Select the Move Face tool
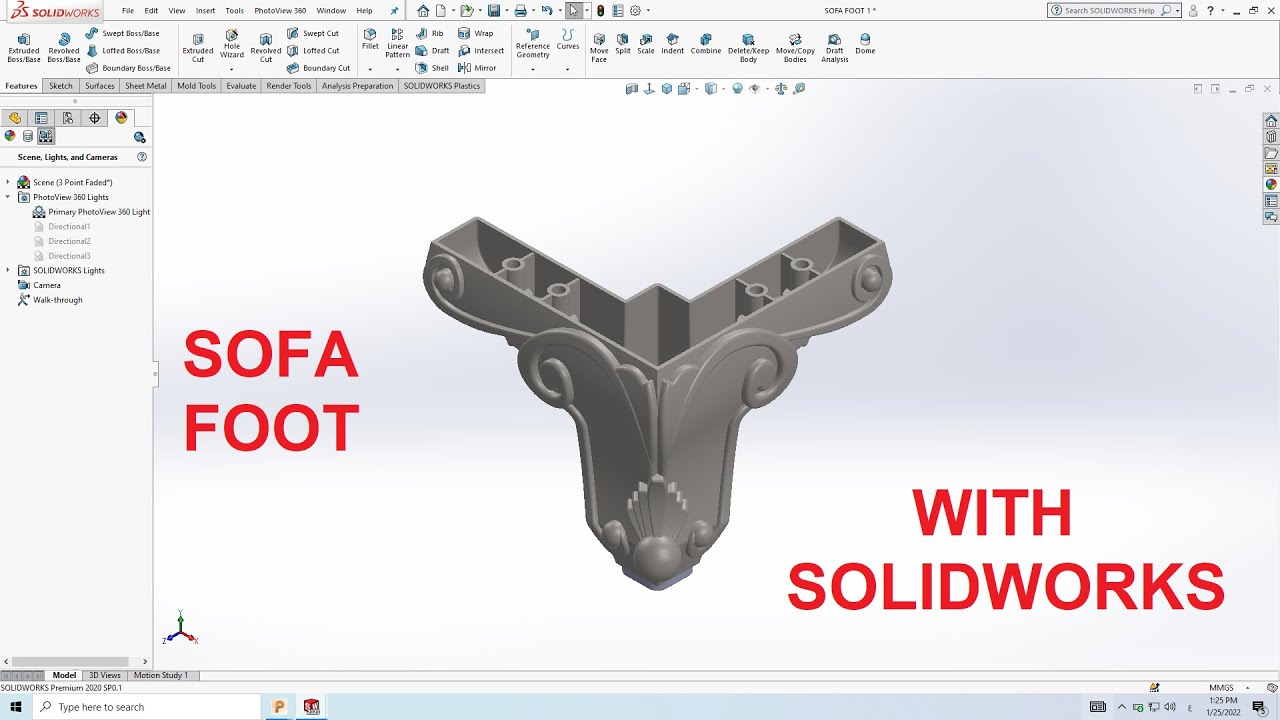Screen dimensions: 1280x720 pyautogui.click(x=599, y=47)
